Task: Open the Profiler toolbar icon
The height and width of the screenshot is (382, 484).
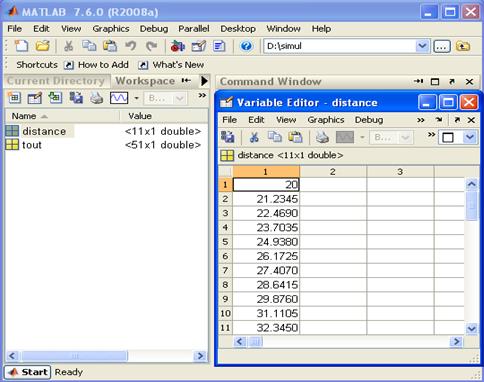Action: tap(219, 46)
